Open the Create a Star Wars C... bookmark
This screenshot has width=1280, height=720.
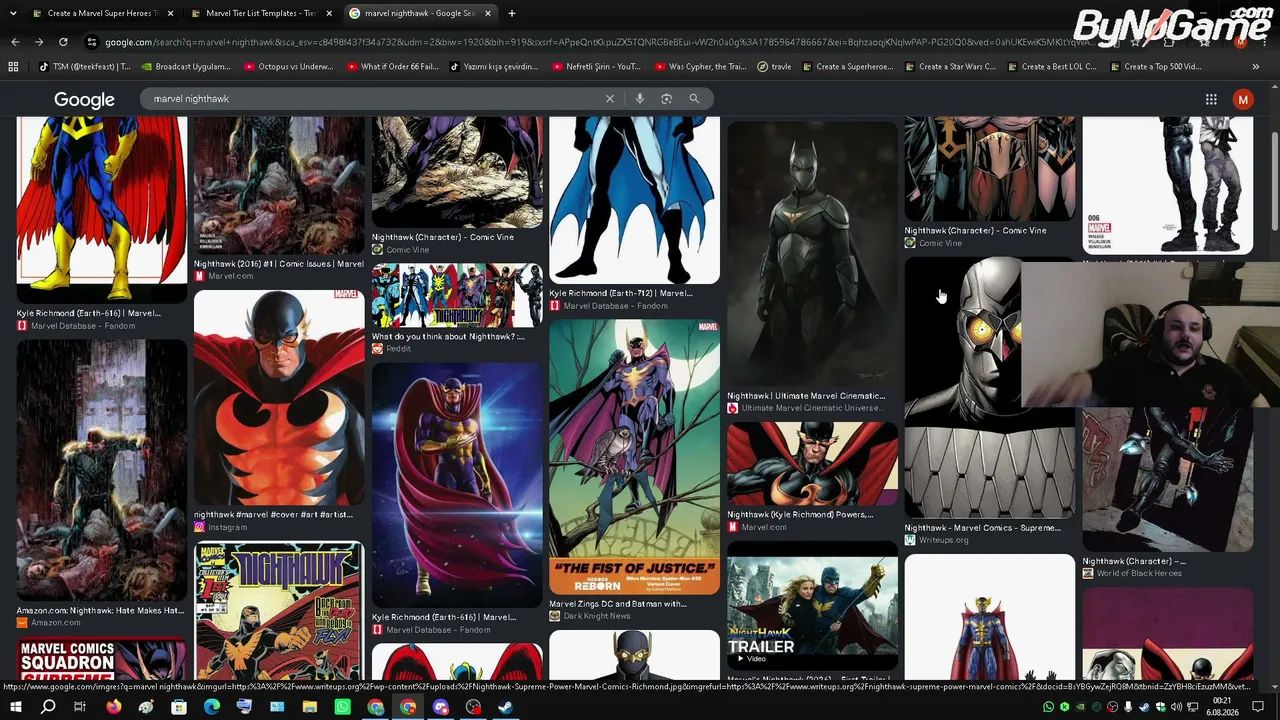tap(949, 67)
